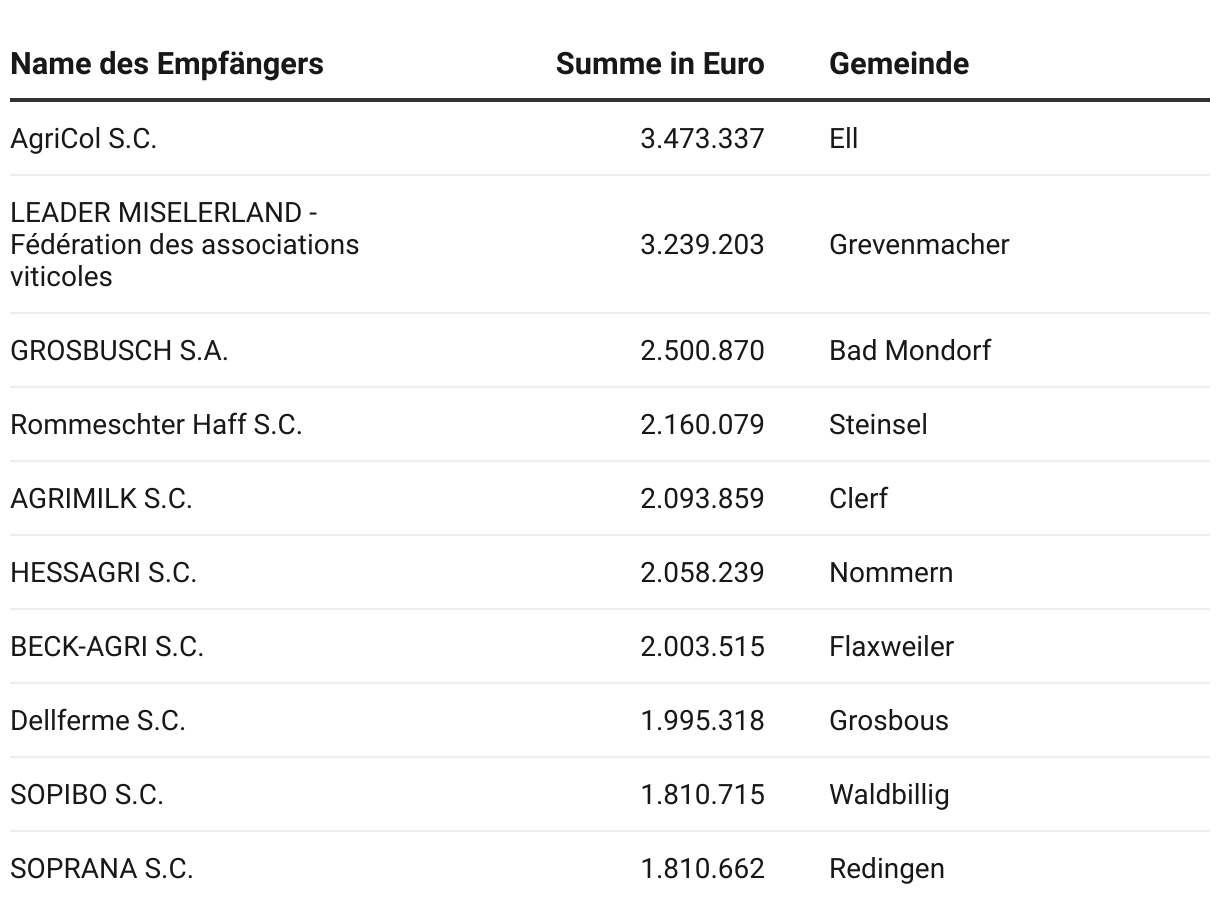The image size is (1220, 914).
Task: Select the AGRIMILK S.C. recipient
Action: 101,499
